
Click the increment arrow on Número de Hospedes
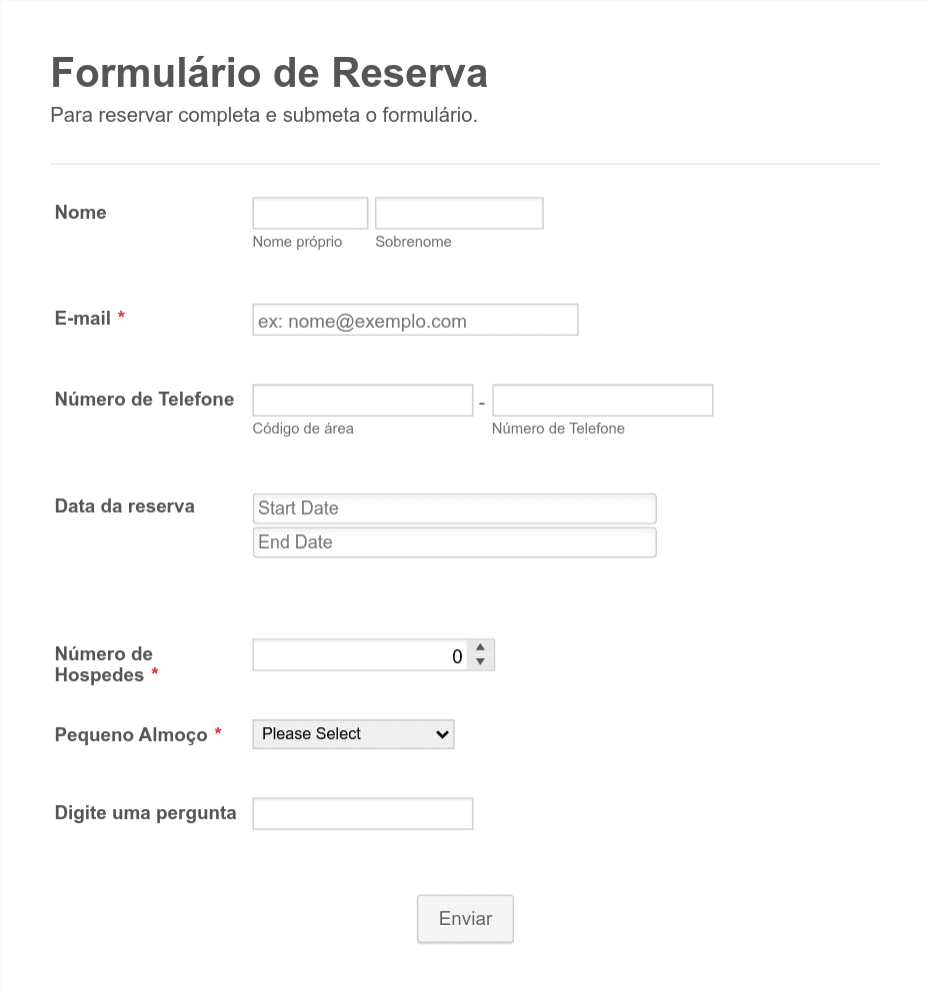481,649
